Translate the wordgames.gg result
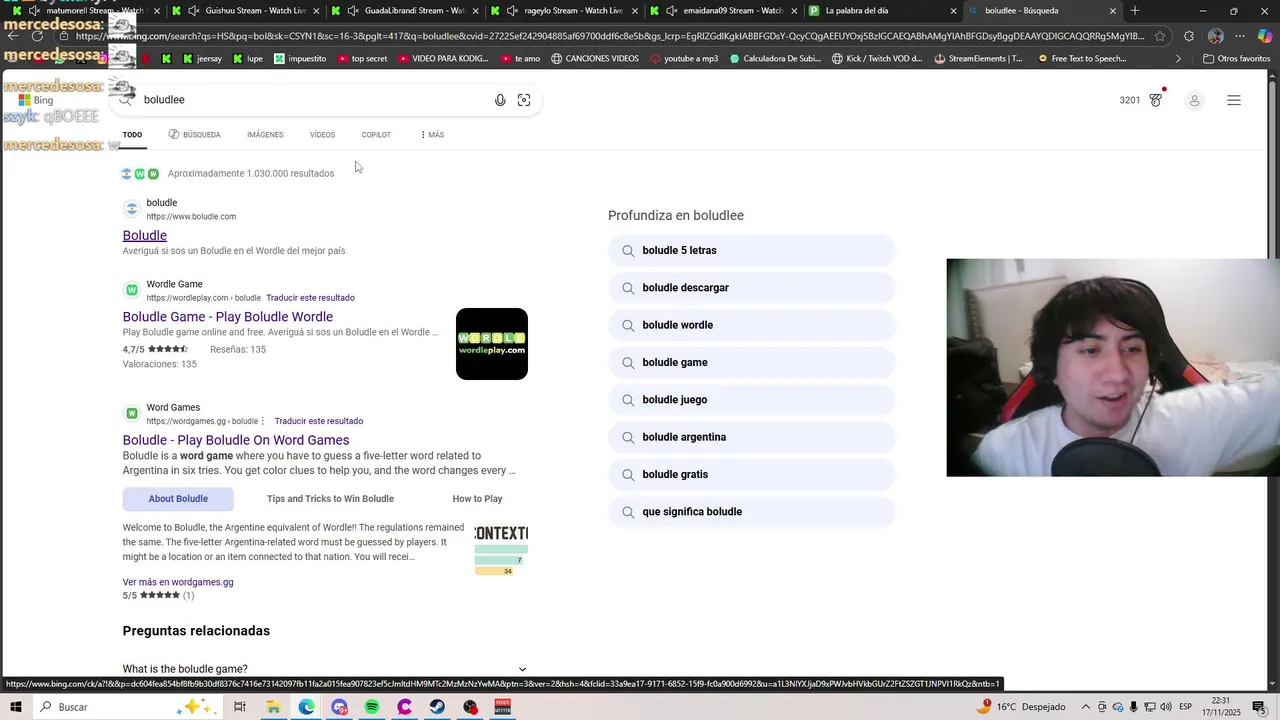 (319, 421)
